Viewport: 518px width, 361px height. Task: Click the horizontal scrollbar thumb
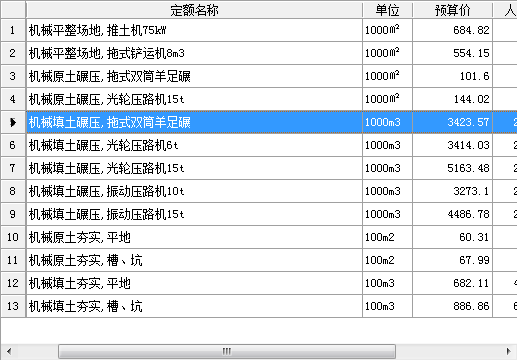[227, 351]
